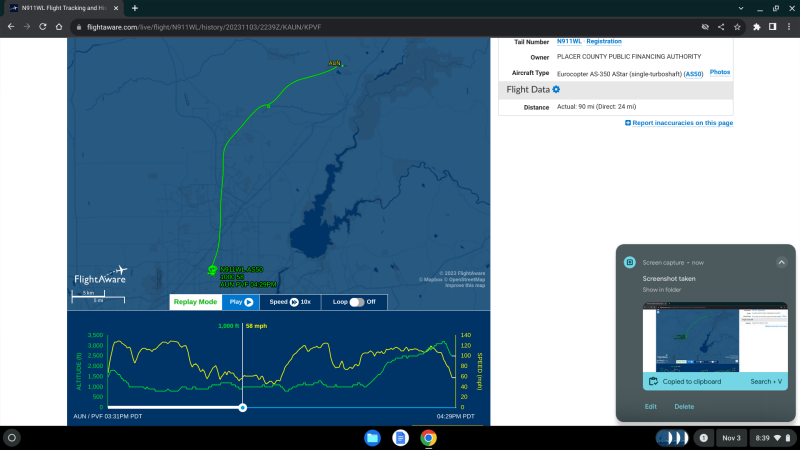Open Google Docs on shelf
The height and width of the screenshot is (450, 800).
click(x=401, y=438)
